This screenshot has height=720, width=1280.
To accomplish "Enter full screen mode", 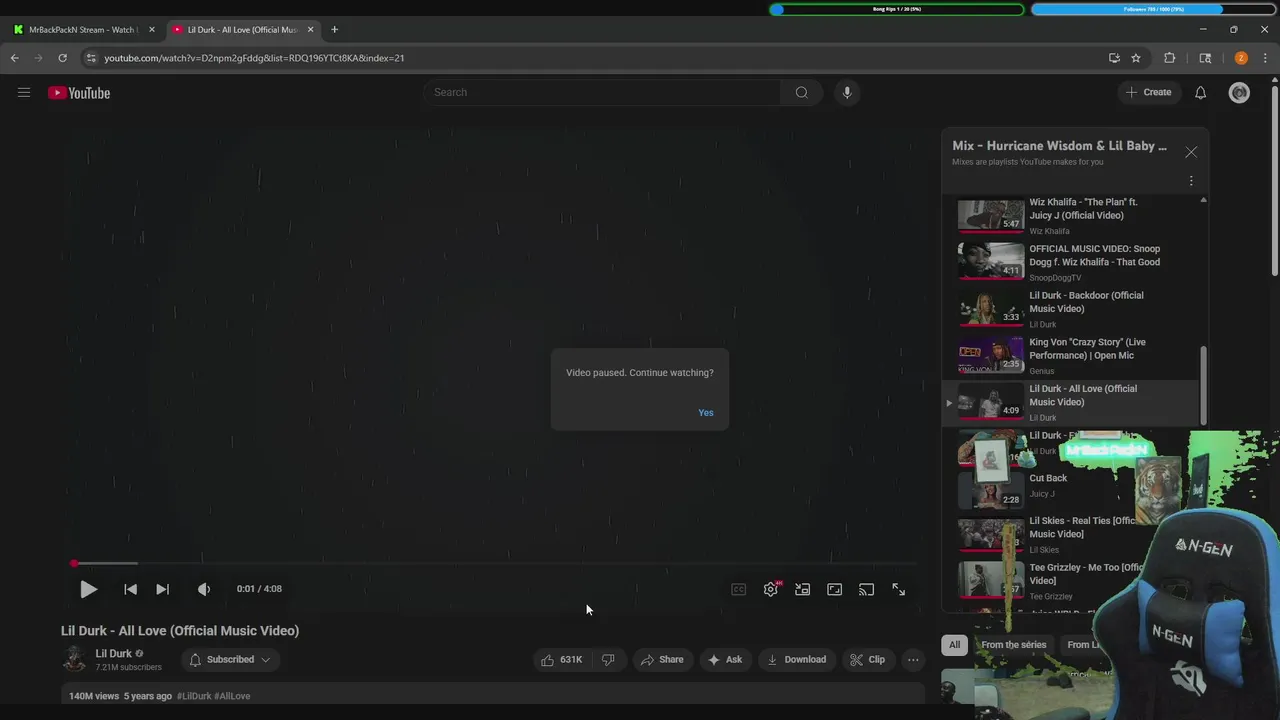I will pos(898,589).
